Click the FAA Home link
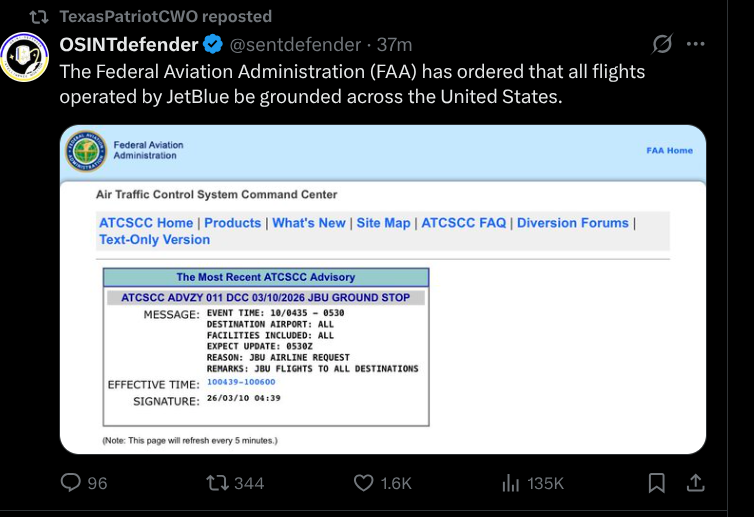Viewport: 754px width, 517px height. [x=669, y=150]
